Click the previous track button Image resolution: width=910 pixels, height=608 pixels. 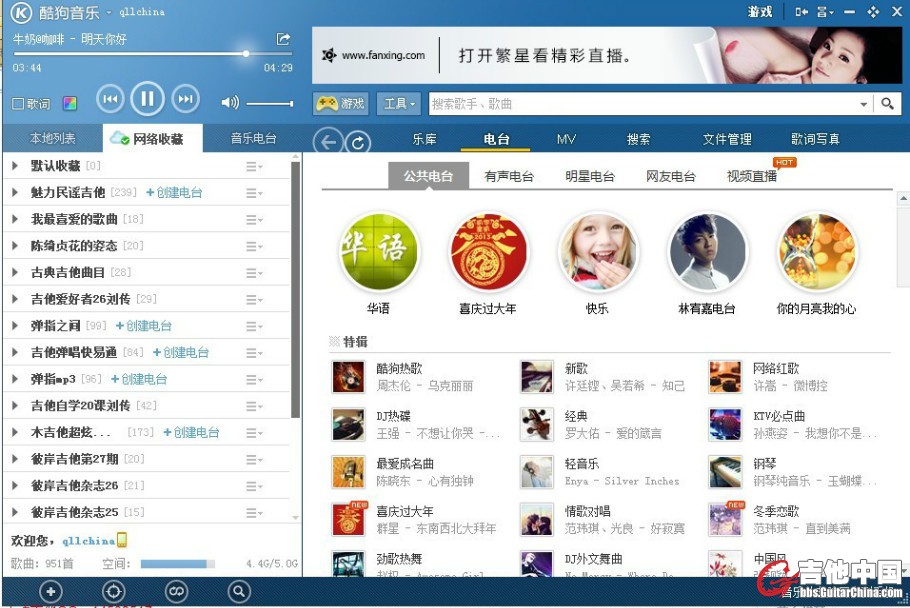pyautogui.click(x=110, y=100)
